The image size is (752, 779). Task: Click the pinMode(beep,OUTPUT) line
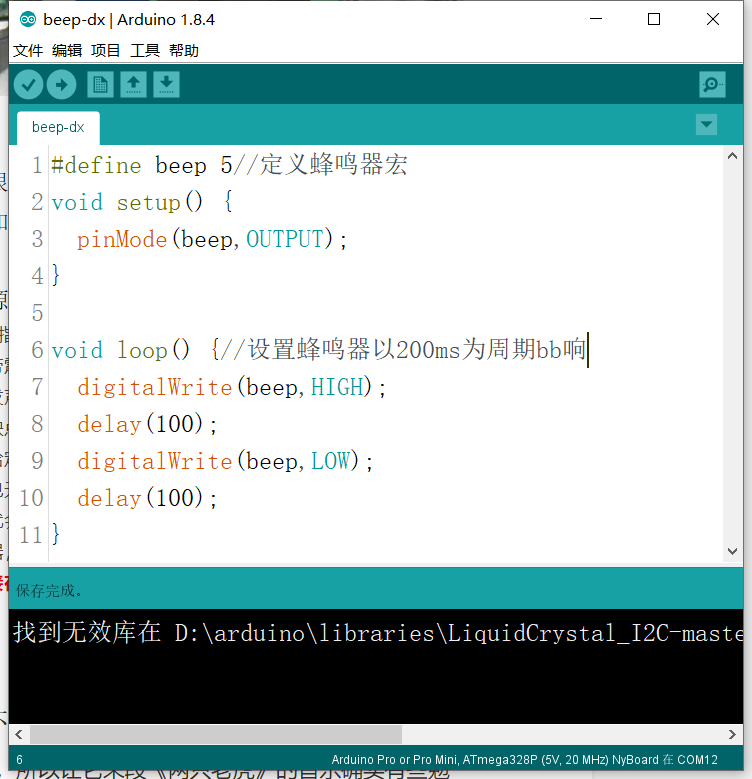[x=212, y=239]
